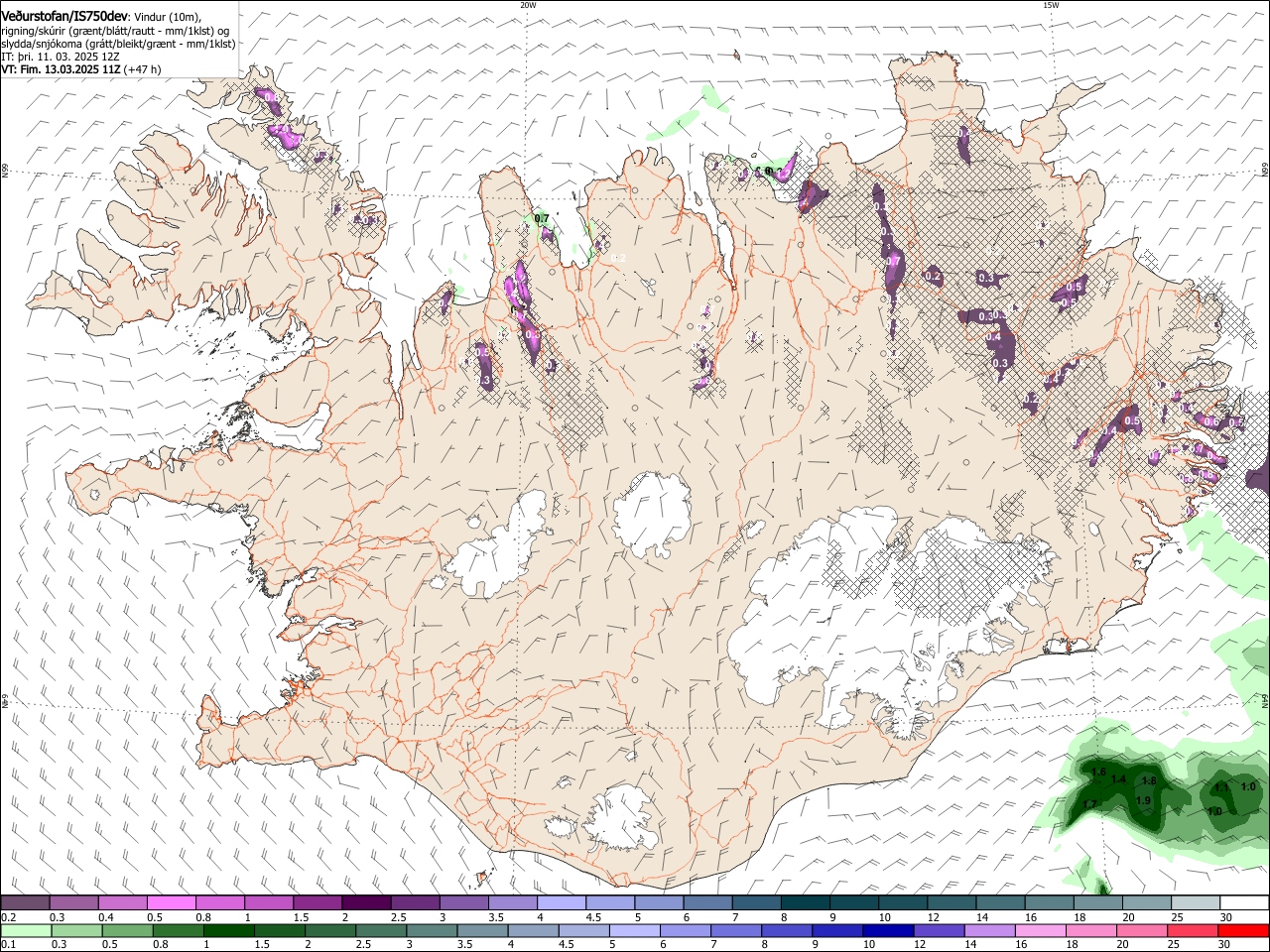Click the pale green 0.1 rain scale swatch
The width and height of the screenshot is (1270, 952).
pyautogui.click(x=26, y=930)
